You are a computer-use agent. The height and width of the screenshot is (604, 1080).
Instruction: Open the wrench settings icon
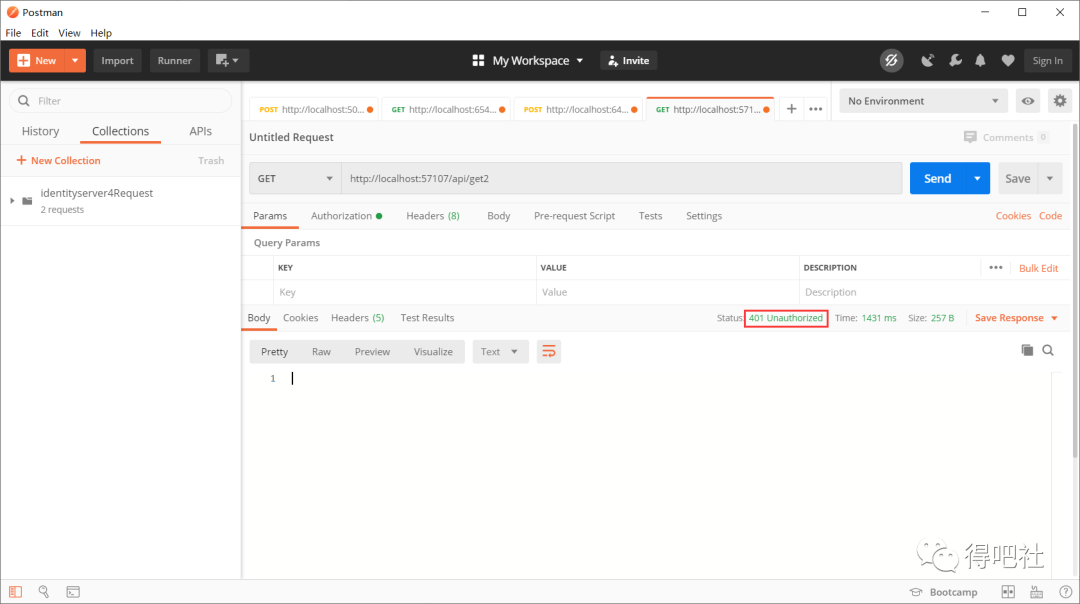(955, 61)
